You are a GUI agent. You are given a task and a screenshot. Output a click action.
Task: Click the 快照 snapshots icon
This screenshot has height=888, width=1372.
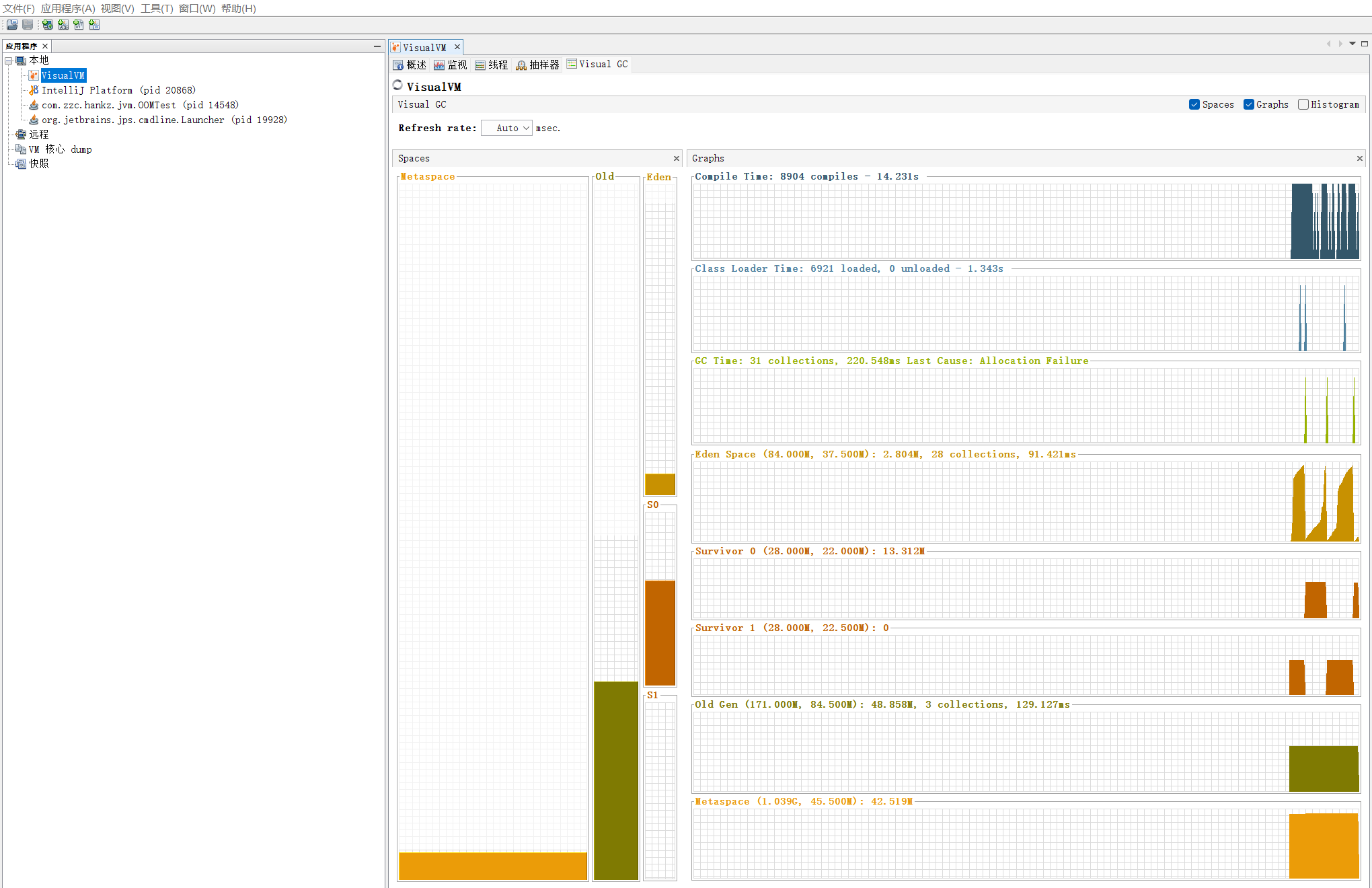[21, 164]
